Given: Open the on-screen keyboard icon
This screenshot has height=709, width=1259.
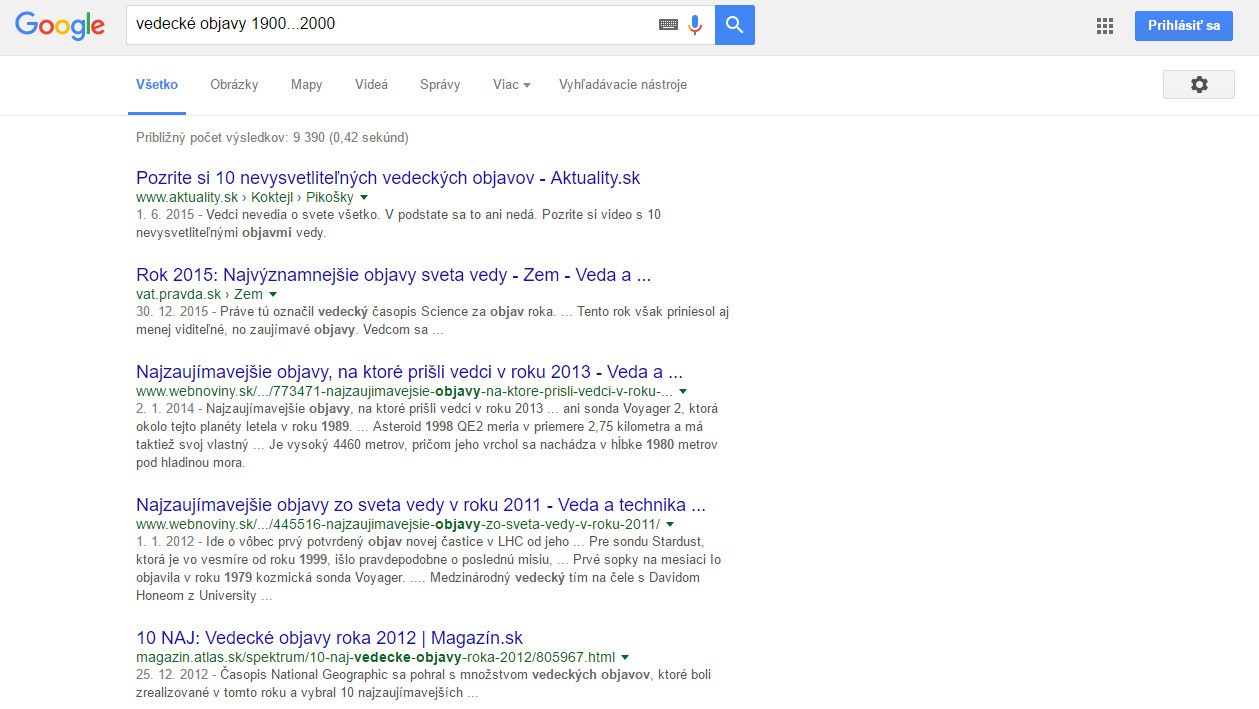Looking at the screenshot, I should pos(668,25).
